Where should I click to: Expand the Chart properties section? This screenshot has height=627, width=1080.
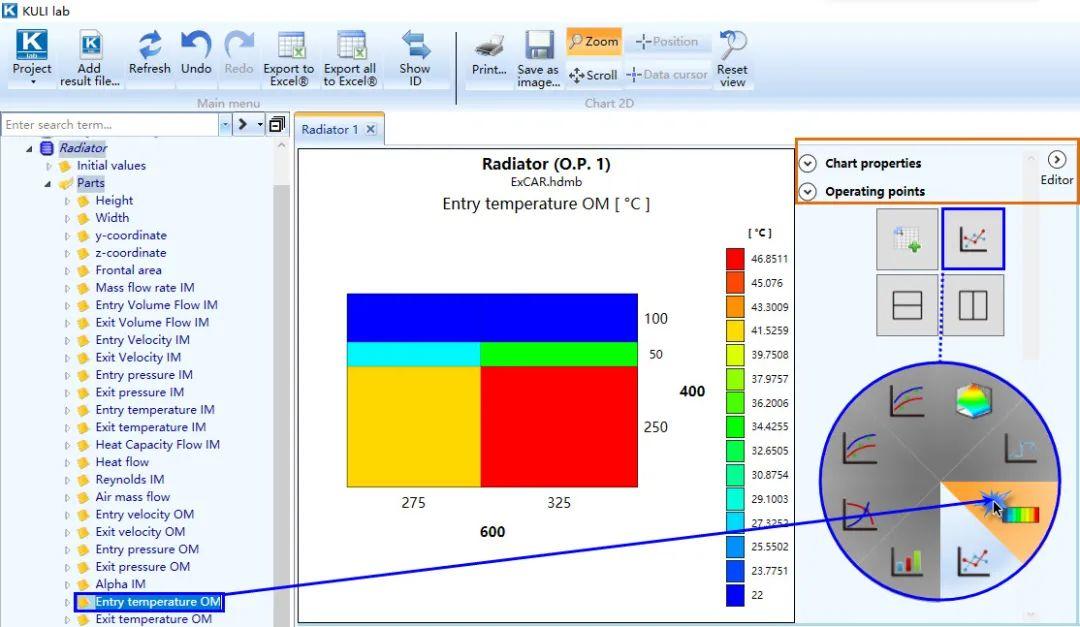pyautogui.click(x=808, y=163)
